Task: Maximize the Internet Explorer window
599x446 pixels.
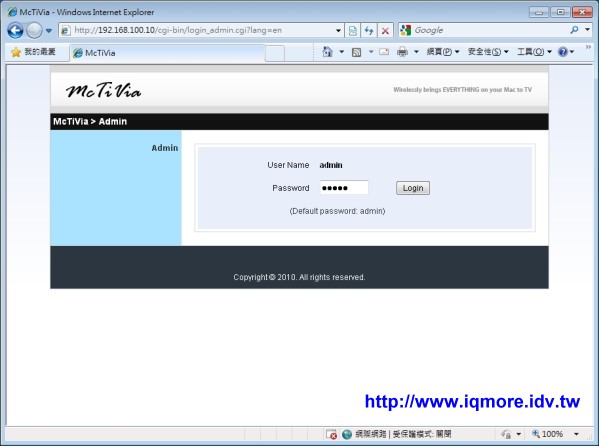Action: click(x=560, y=12)
